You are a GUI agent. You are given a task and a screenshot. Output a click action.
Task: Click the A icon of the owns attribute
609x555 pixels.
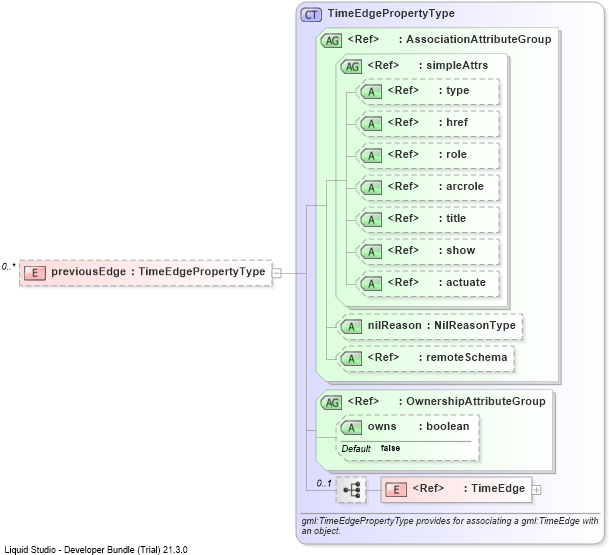pyautogui.click(x=351, y=428)
